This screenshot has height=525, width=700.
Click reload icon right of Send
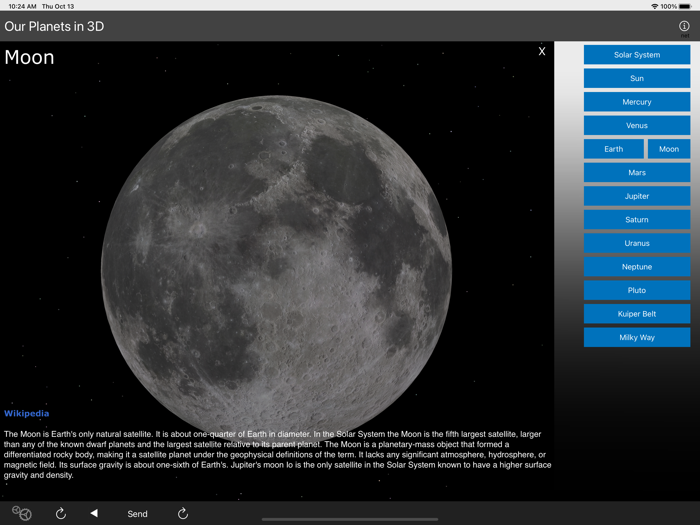(x=183, y=513)
